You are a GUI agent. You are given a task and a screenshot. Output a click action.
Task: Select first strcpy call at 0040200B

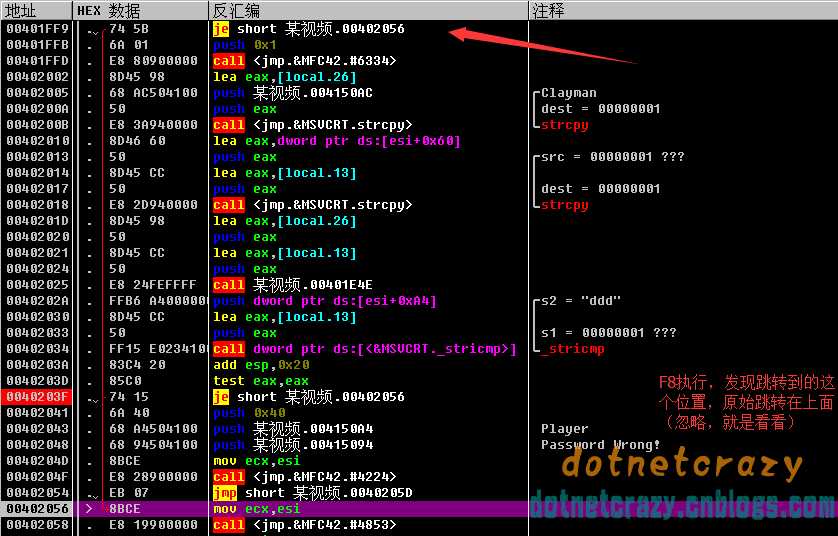pyautogui.click(x=313, y=125)
